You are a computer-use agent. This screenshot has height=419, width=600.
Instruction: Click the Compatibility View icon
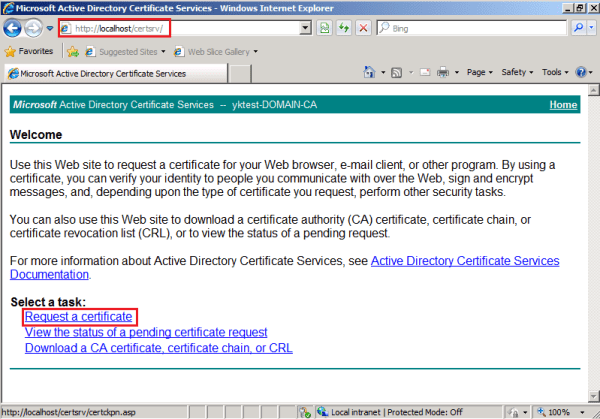point(326,28)
